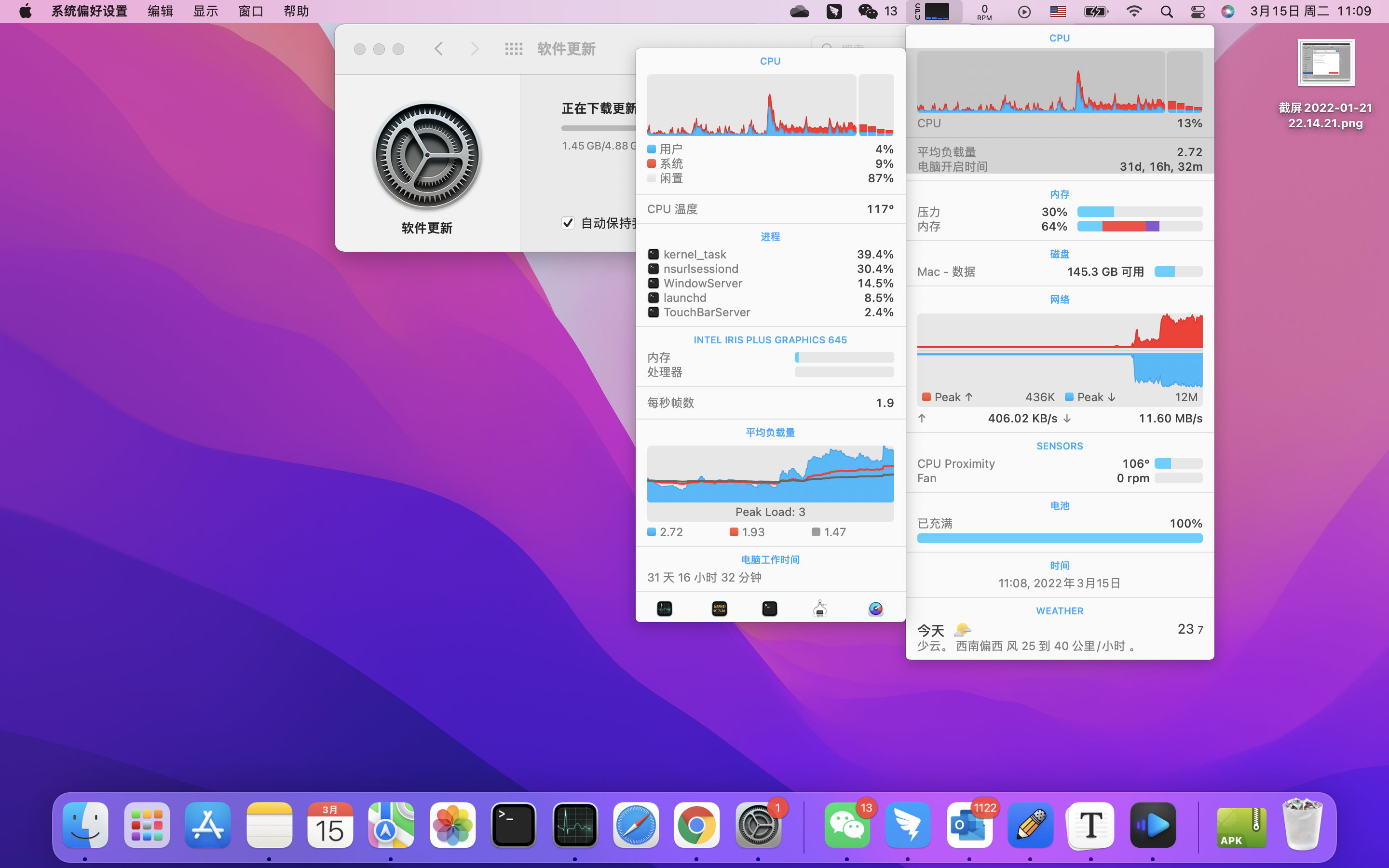Click the 内存 pressure bar at 64%

click(1139, 226)
